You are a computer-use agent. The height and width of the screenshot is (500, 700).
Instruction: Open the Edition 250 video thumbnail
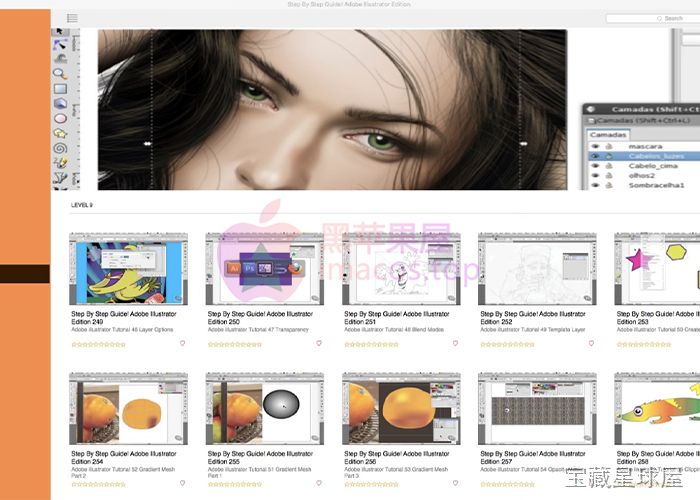coord(265,269)
